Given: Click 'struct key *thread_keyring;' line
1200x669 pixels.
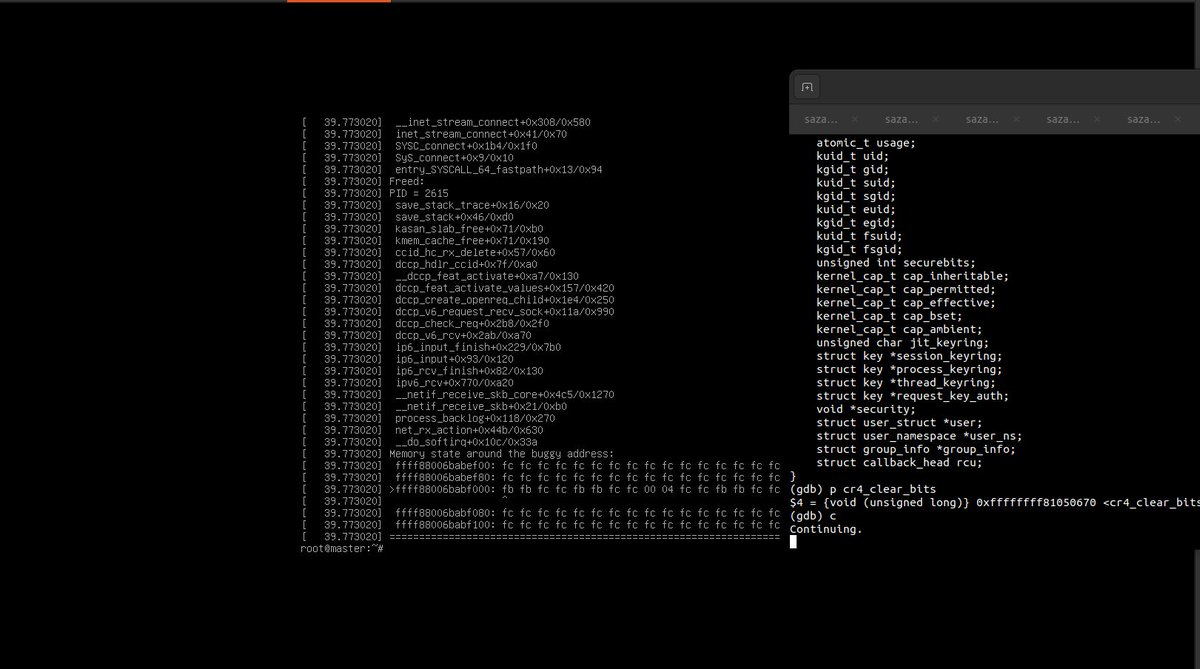Looking at the screenshot, I should pyautogui.click(x=906, y=383).
